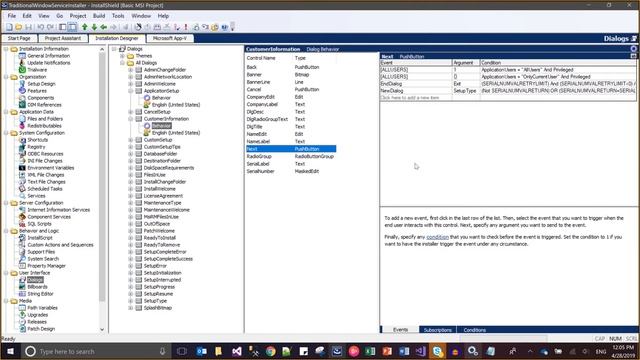Open the Services view
The height and width of the screenshot is (360, 640).
pos(36,196)
